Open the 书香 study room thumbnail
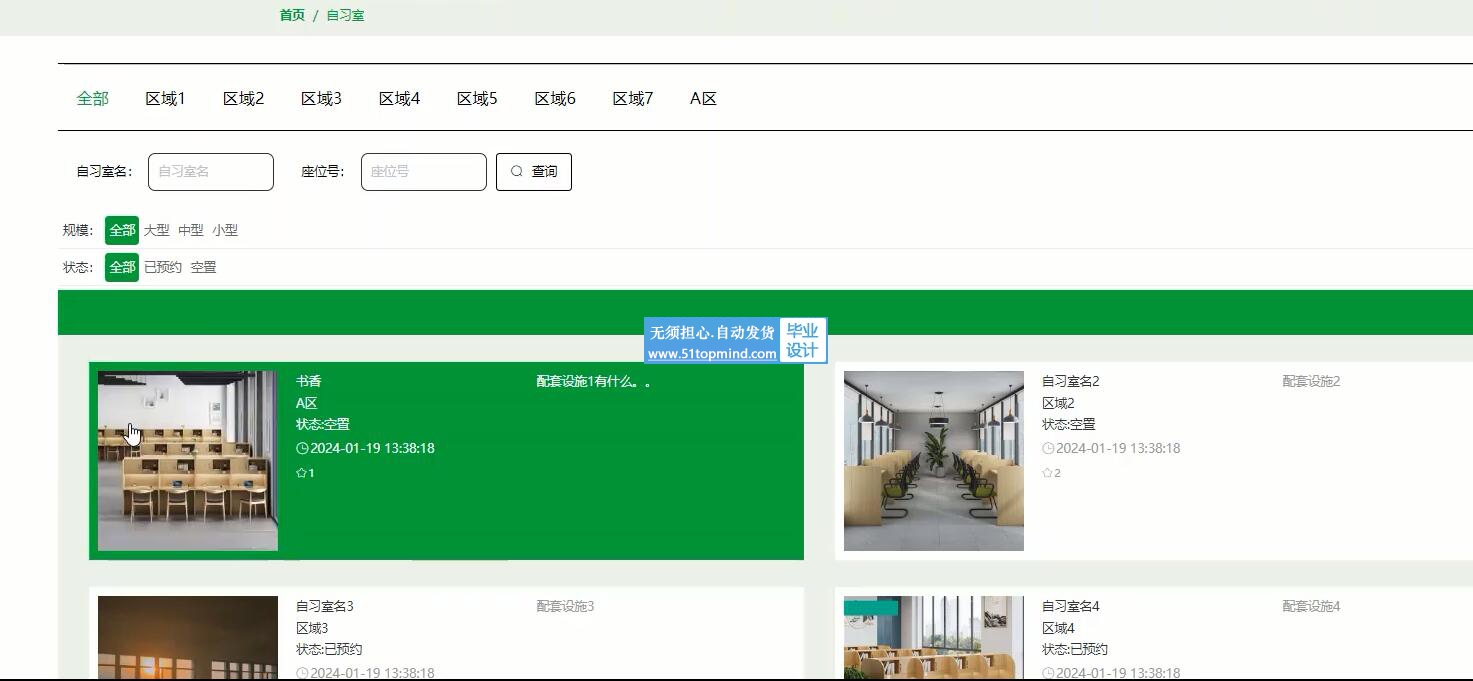The image size is (1473, 681). click(x=188, y=461)
